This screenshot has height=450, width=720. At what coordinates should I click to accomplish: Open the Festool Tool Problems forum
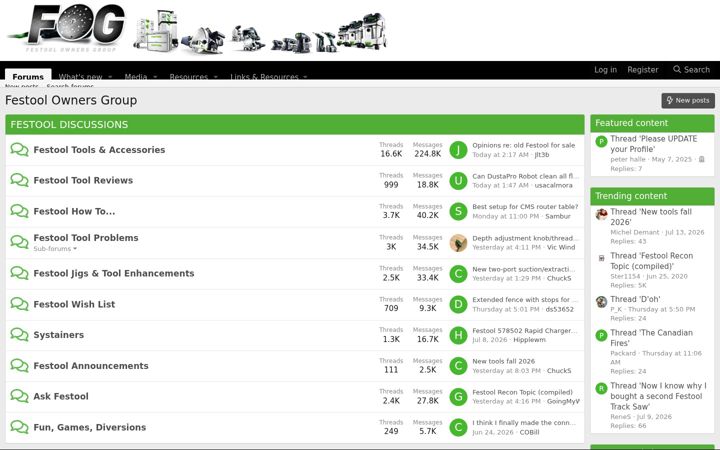pos(86,238)
